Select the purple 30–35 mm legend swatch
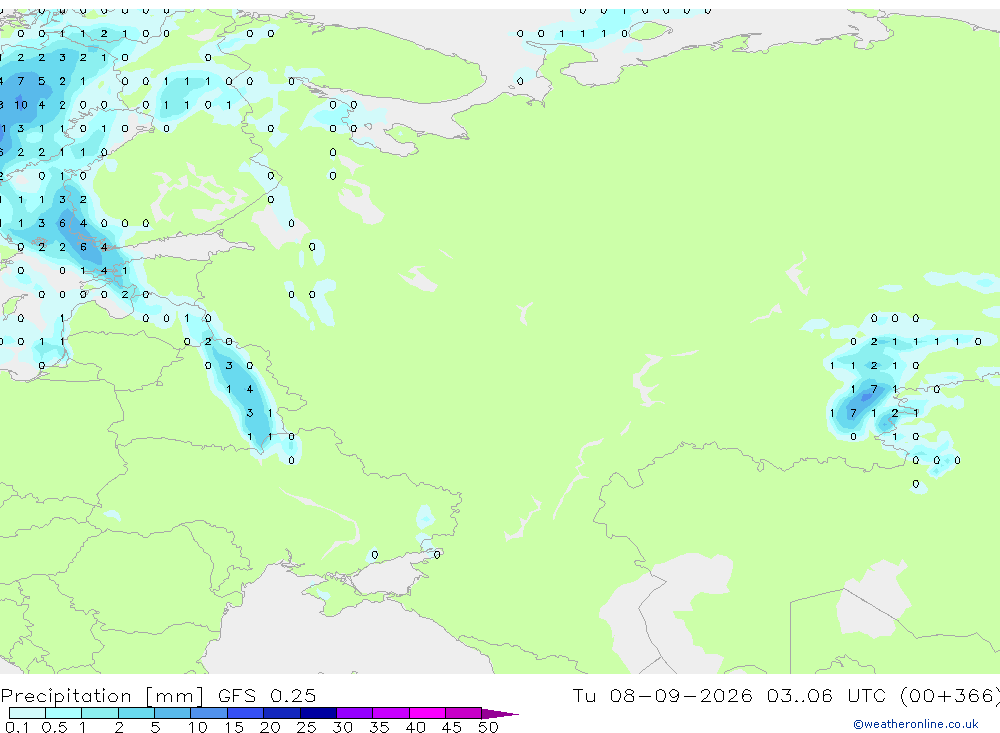The image size is (1000, 733). pos(354,713)
